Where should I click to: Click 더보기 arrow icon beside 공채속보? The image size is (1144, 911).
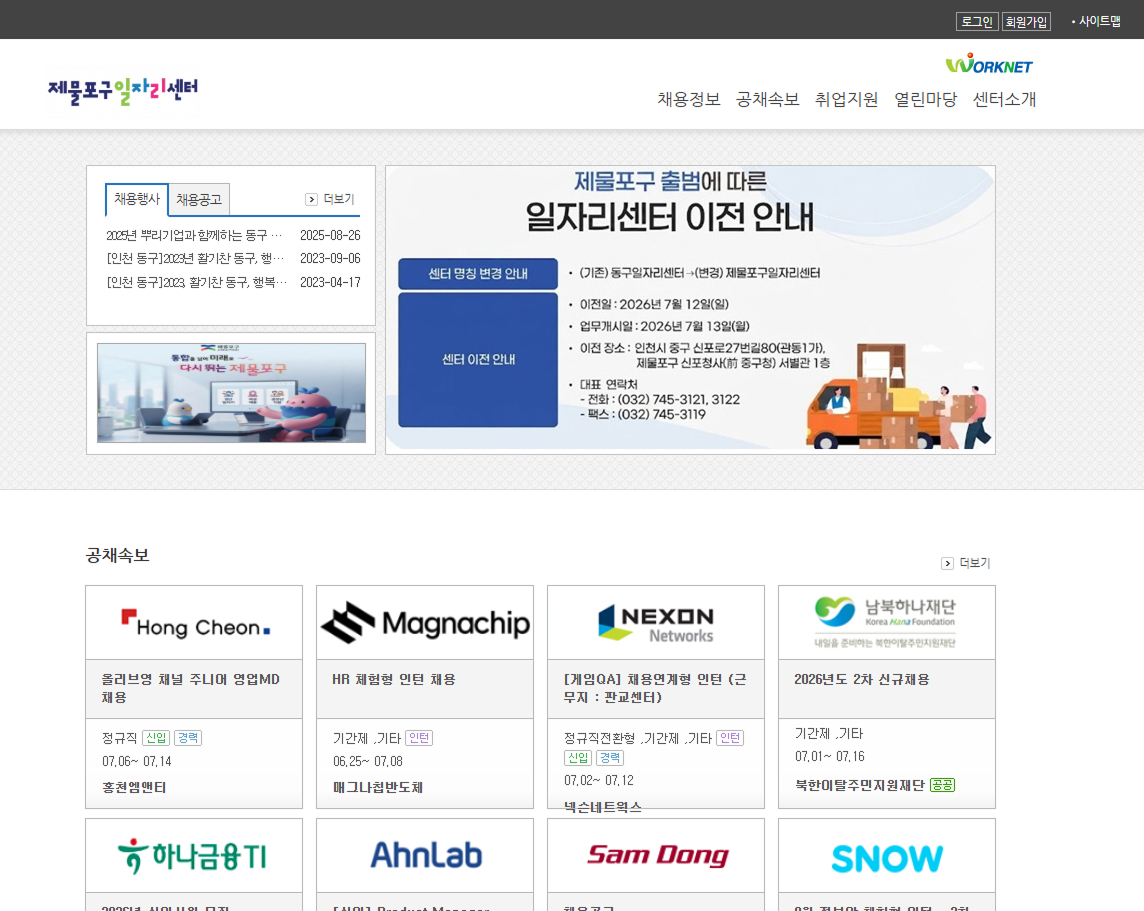[948, 563]
